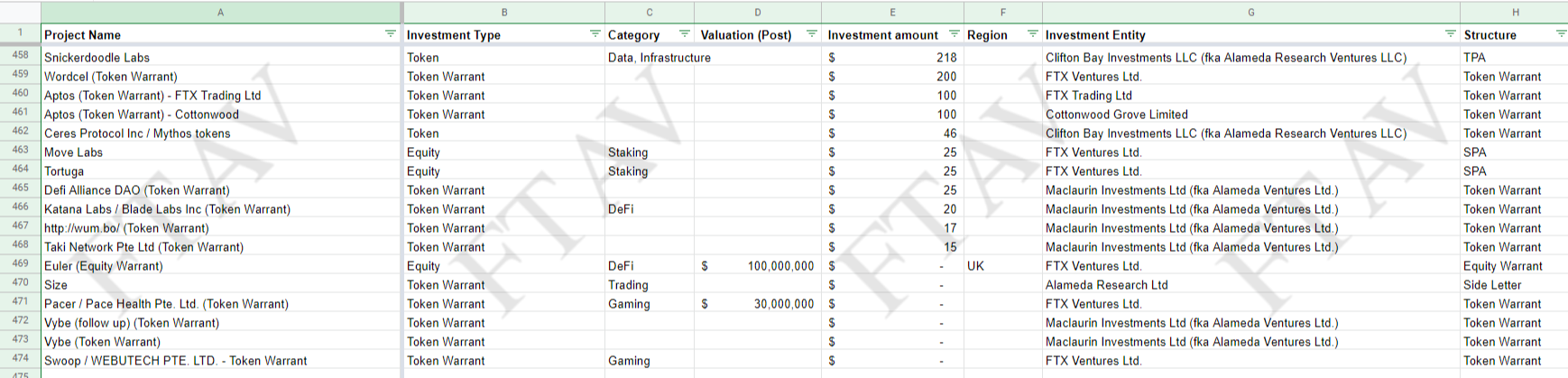This screenshot has height=378, width=1568.
Task: Select the http://wum.bo/ (Token Warrant) cell
Action: click(x=126, y=228)
